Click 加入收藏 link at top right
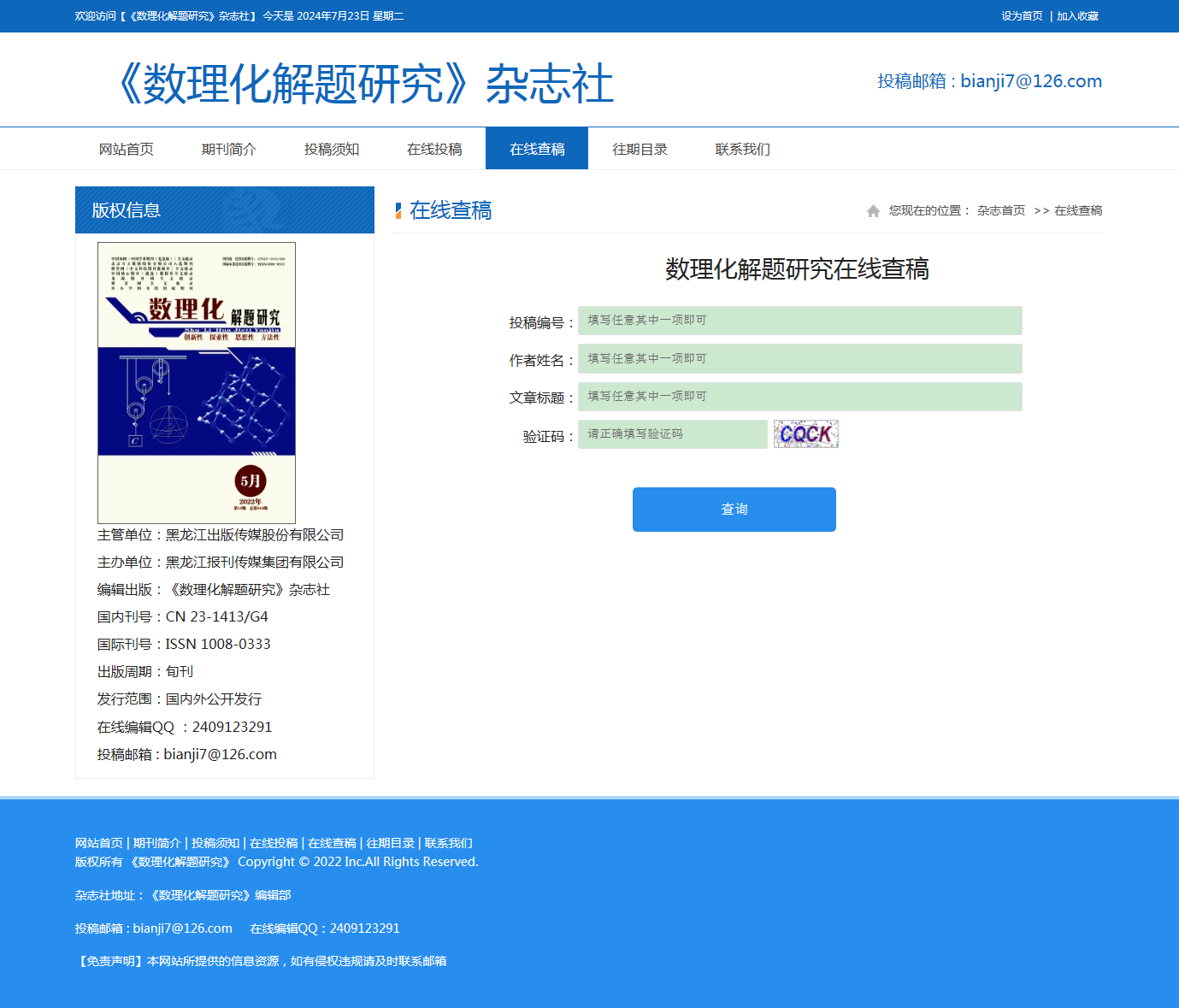 pyautogui.click(x=1077, y=16)
